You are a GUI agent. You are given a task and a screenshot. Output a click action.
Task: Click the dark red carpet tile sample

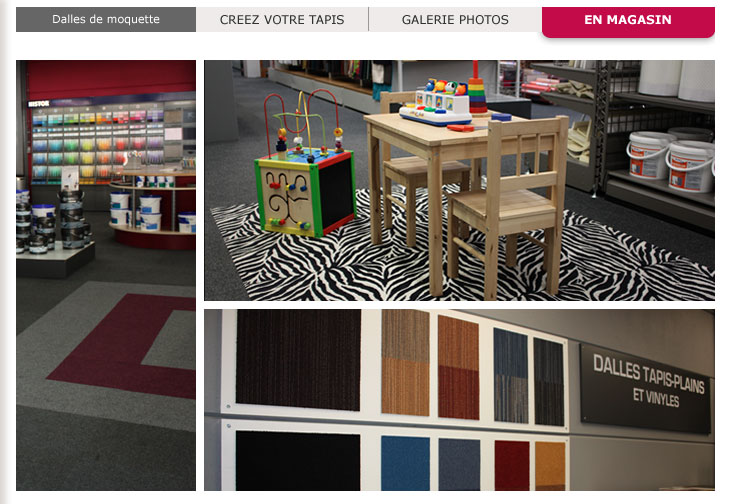coord(512,465)
